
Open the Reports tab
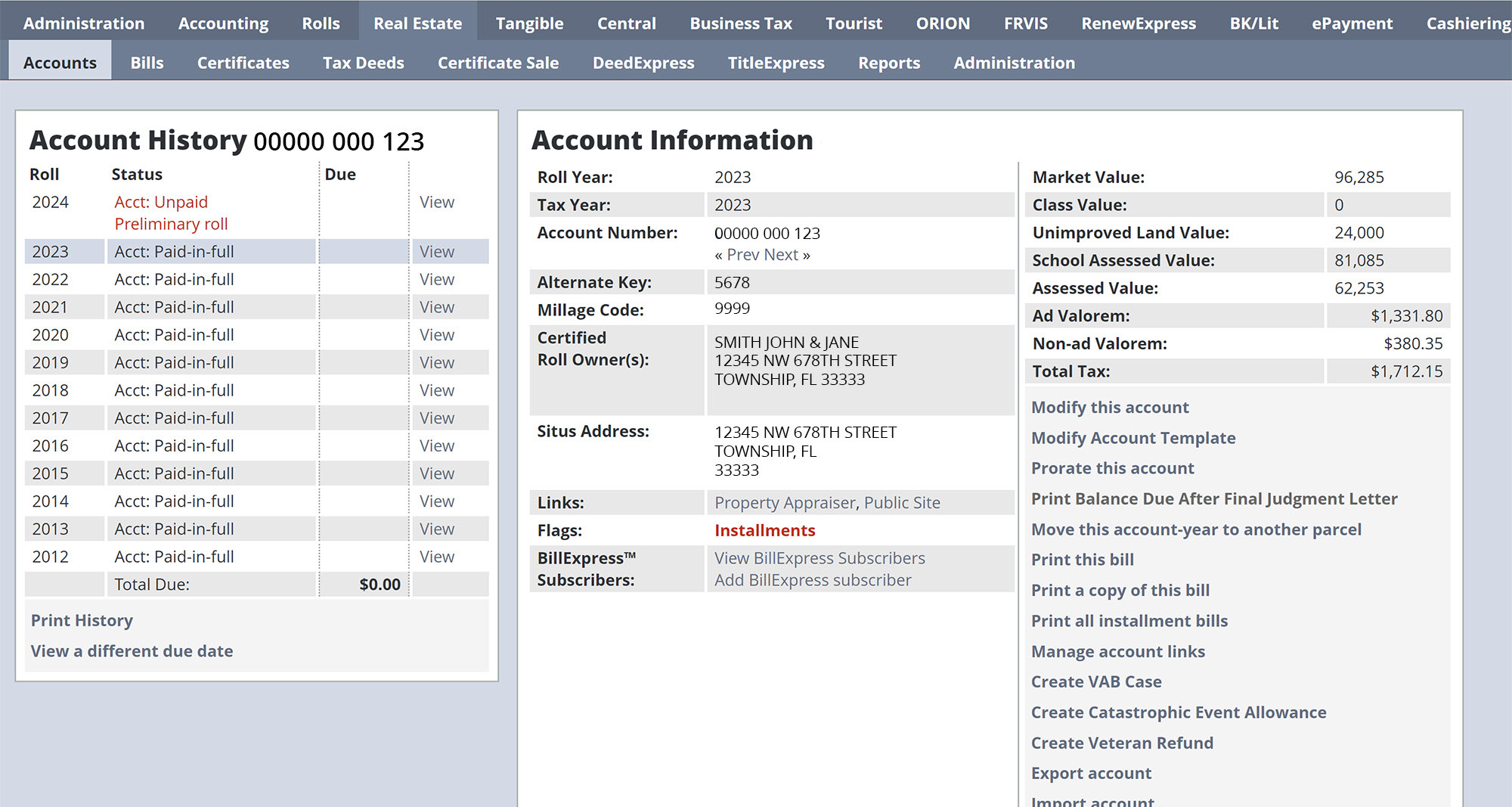pyautogui.click(x=888, y=63)
